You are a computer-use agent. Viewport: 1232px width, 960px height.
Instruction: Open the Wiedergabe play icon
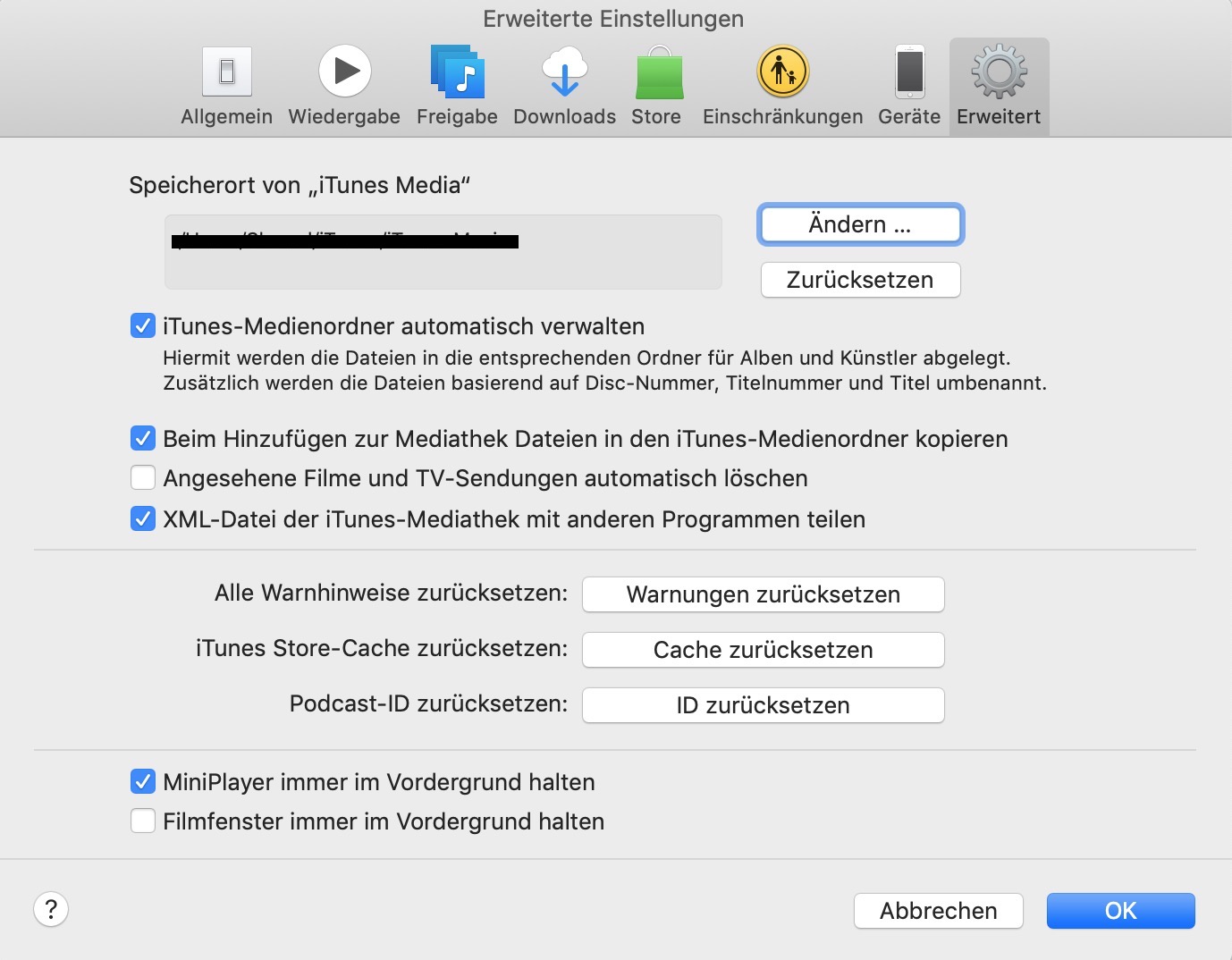click(345, 71)
